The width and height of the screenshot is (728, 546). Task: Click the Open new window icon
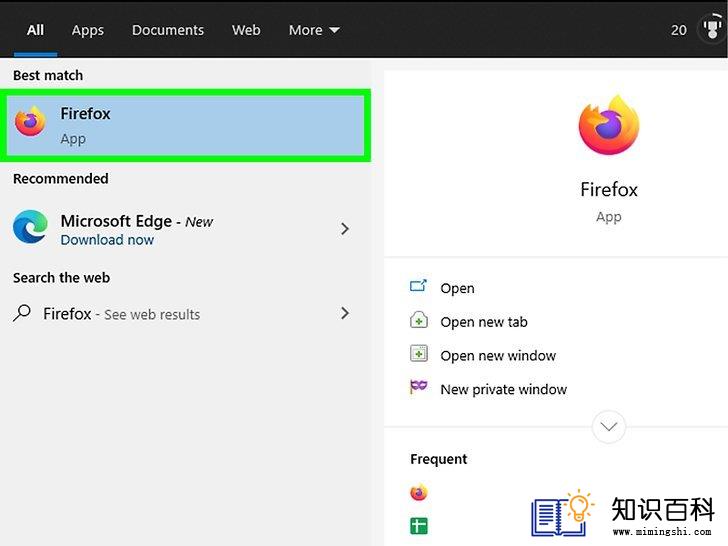coord(418,354)
